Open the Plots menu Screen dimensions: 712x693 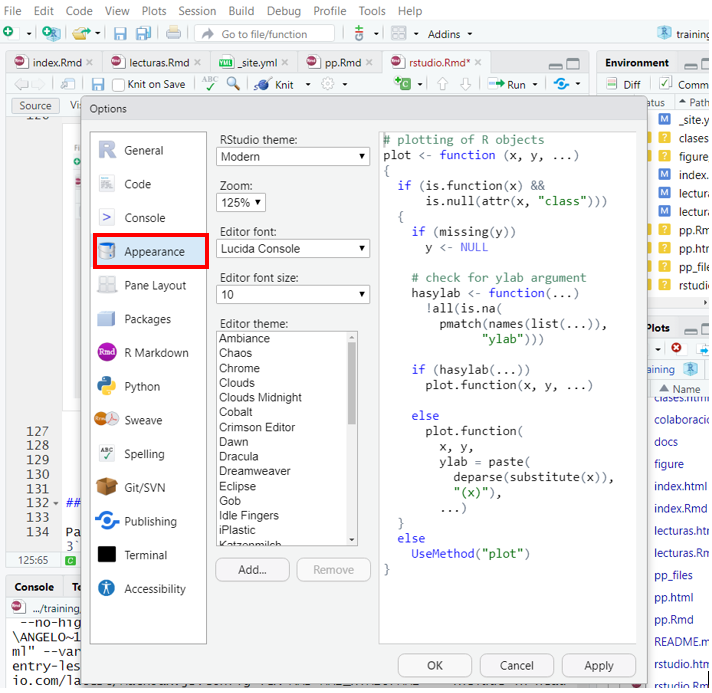click(154, 10)
